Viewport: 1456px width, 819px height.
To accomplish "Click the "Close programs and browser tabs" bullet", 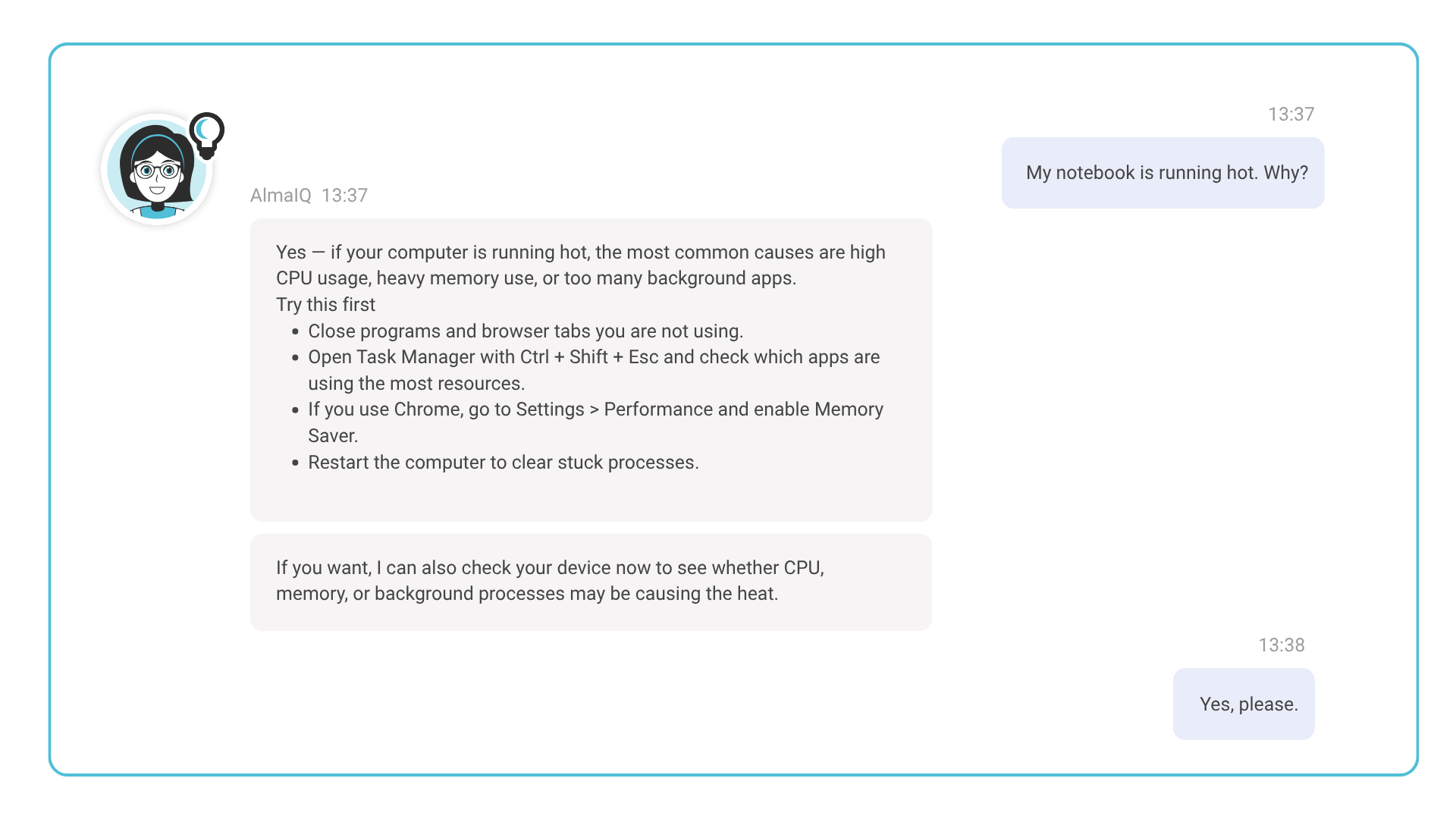I will 526,331.
